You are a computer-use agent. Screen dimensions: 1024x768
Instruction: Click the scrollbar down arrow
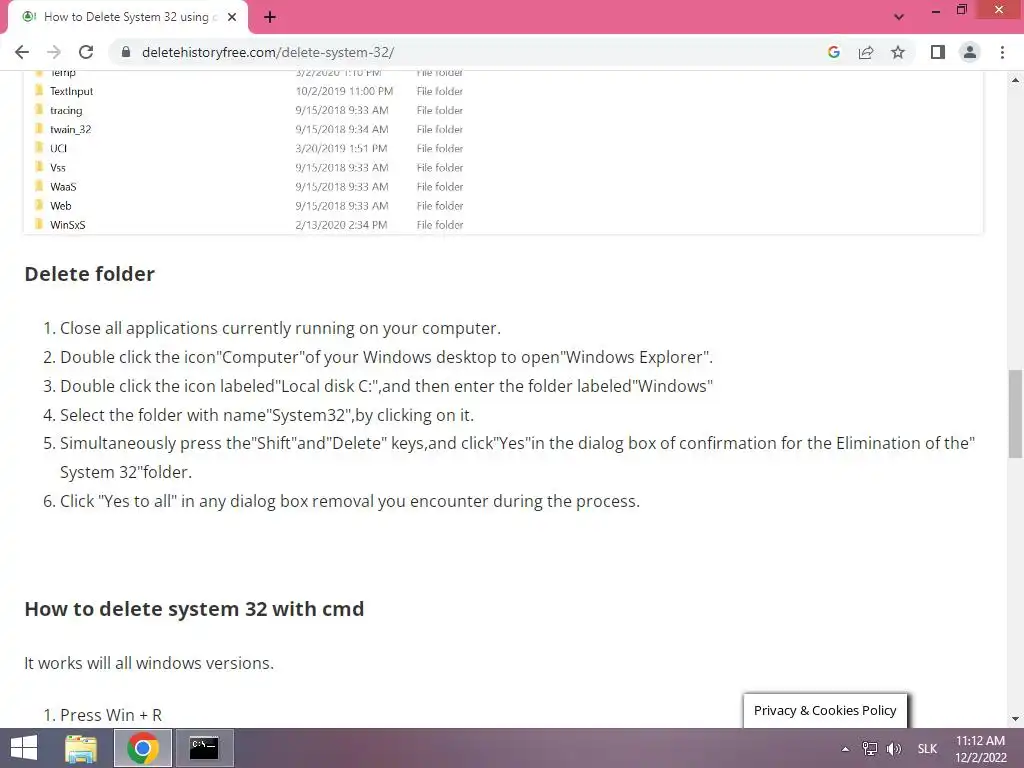pos(1016,719)
